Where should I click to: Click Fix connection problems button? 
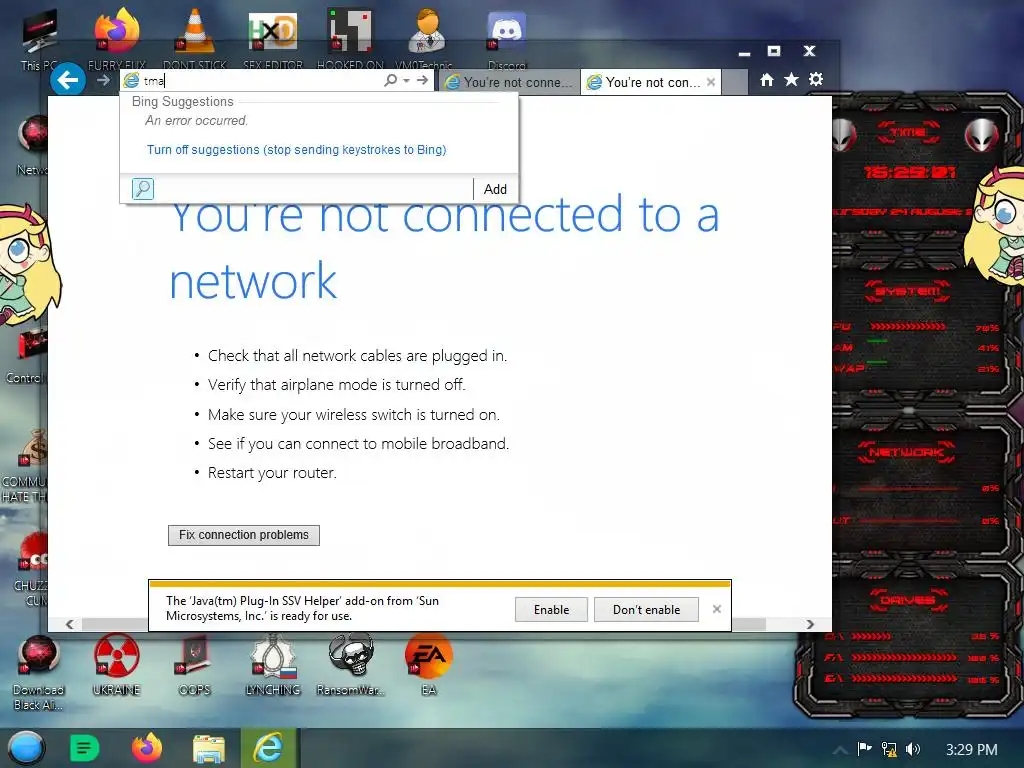[244, 535]
